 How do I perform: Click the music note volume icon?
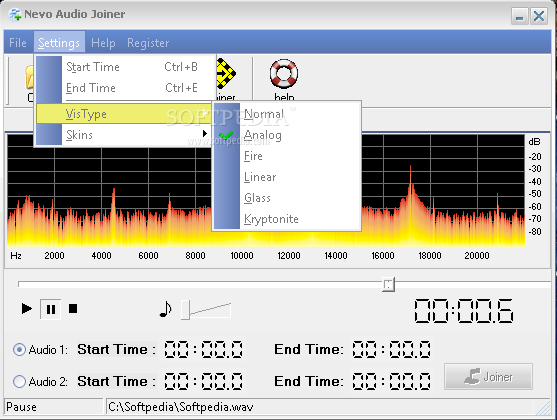[166, 309]
